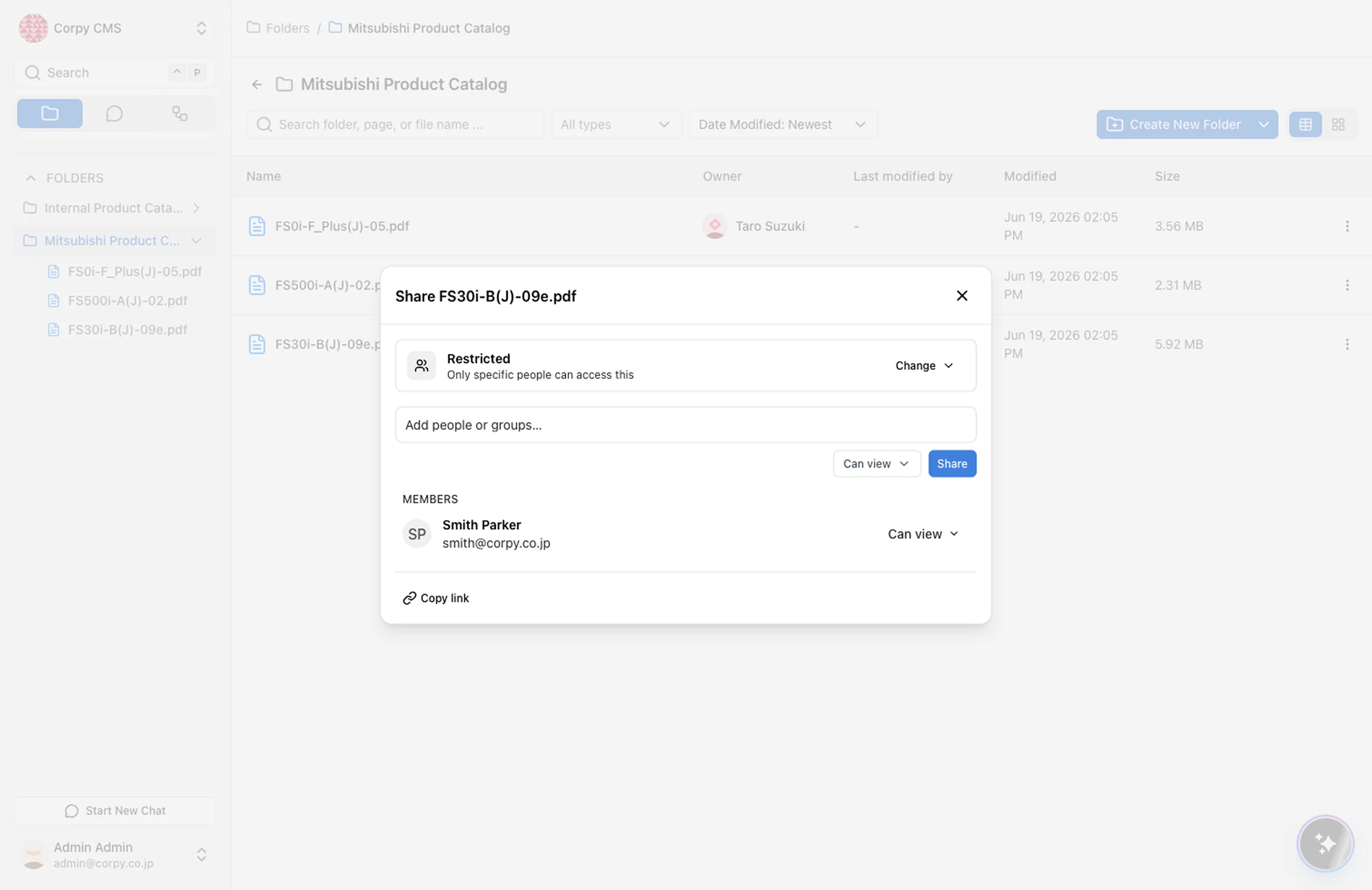Open the Create New Folder dropdown arrow
The image size is (1372, 890).
tap(1264, 124)
